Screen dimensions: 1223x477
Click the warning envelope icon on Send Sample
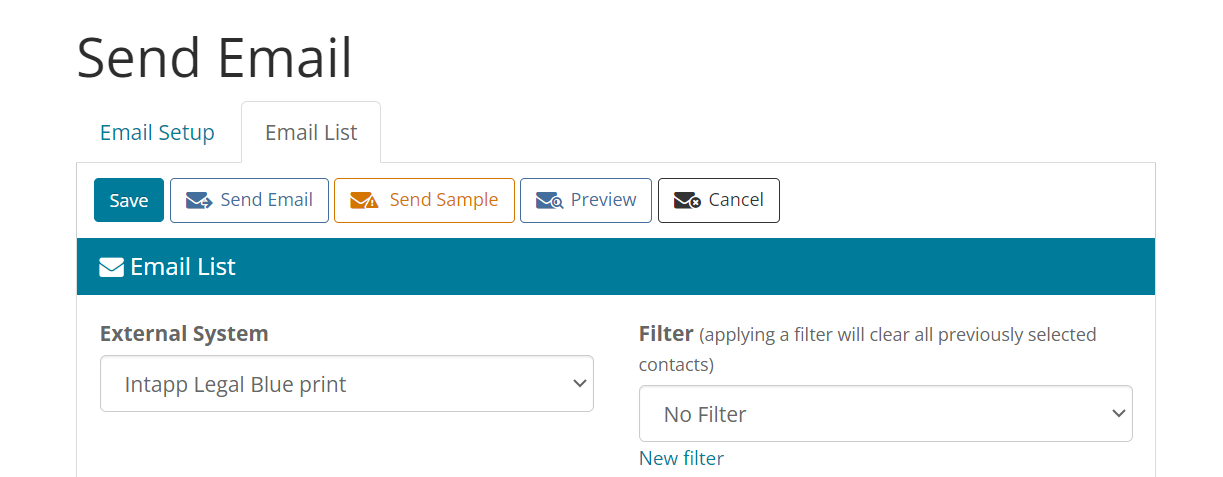coord(364,200)
